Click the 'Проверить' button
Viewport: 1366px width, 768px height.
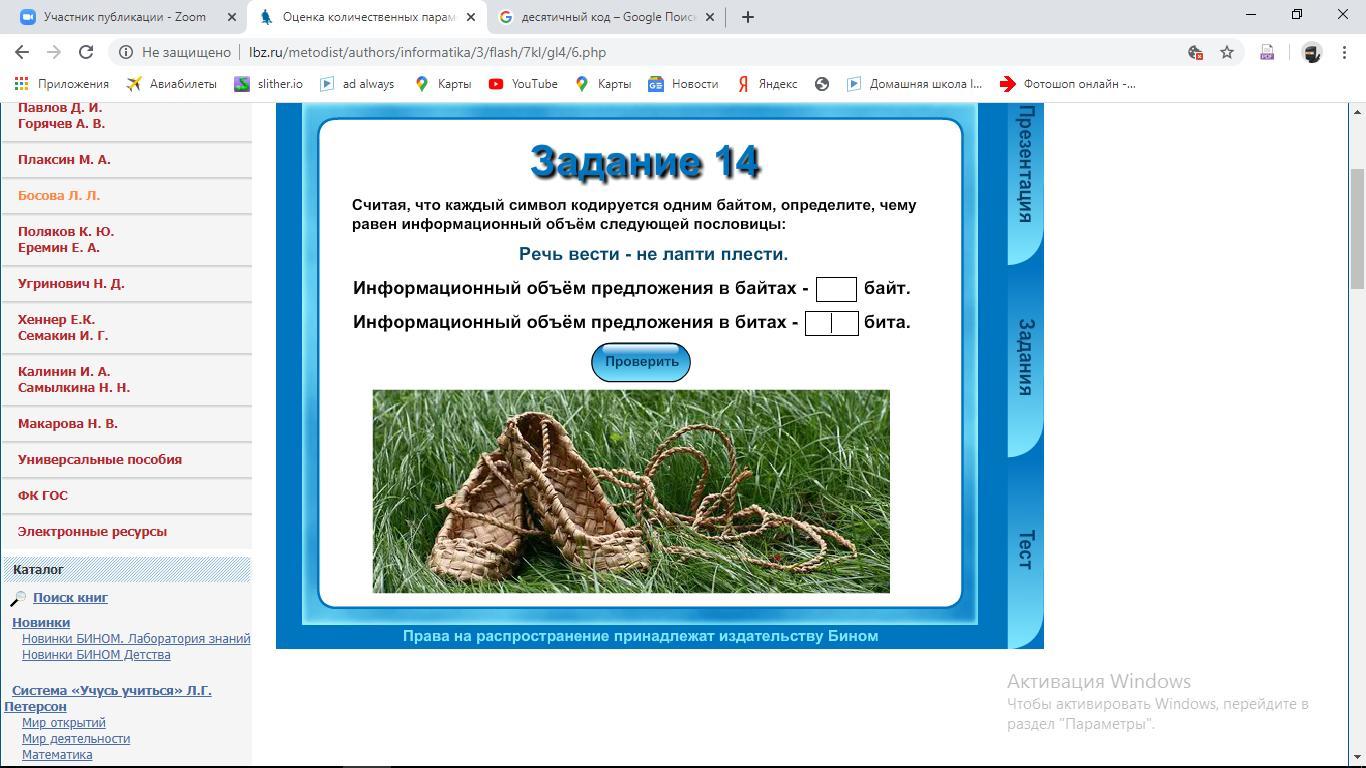tap(641, 362)
